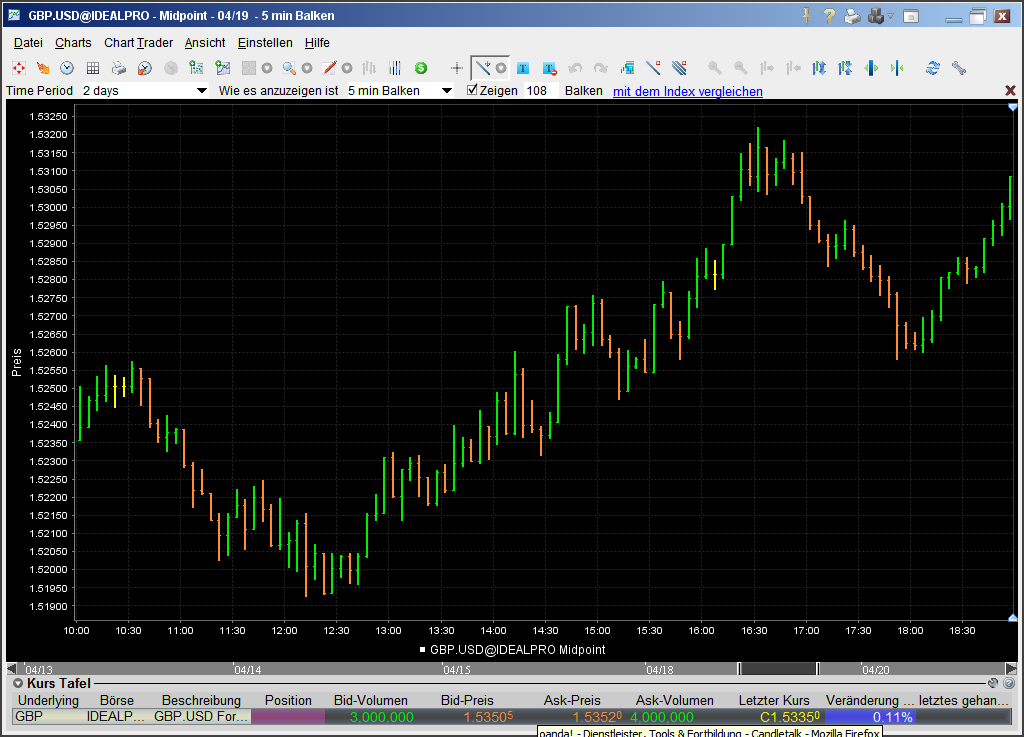Open chart settings with the wrench icon

coord(959,68)
